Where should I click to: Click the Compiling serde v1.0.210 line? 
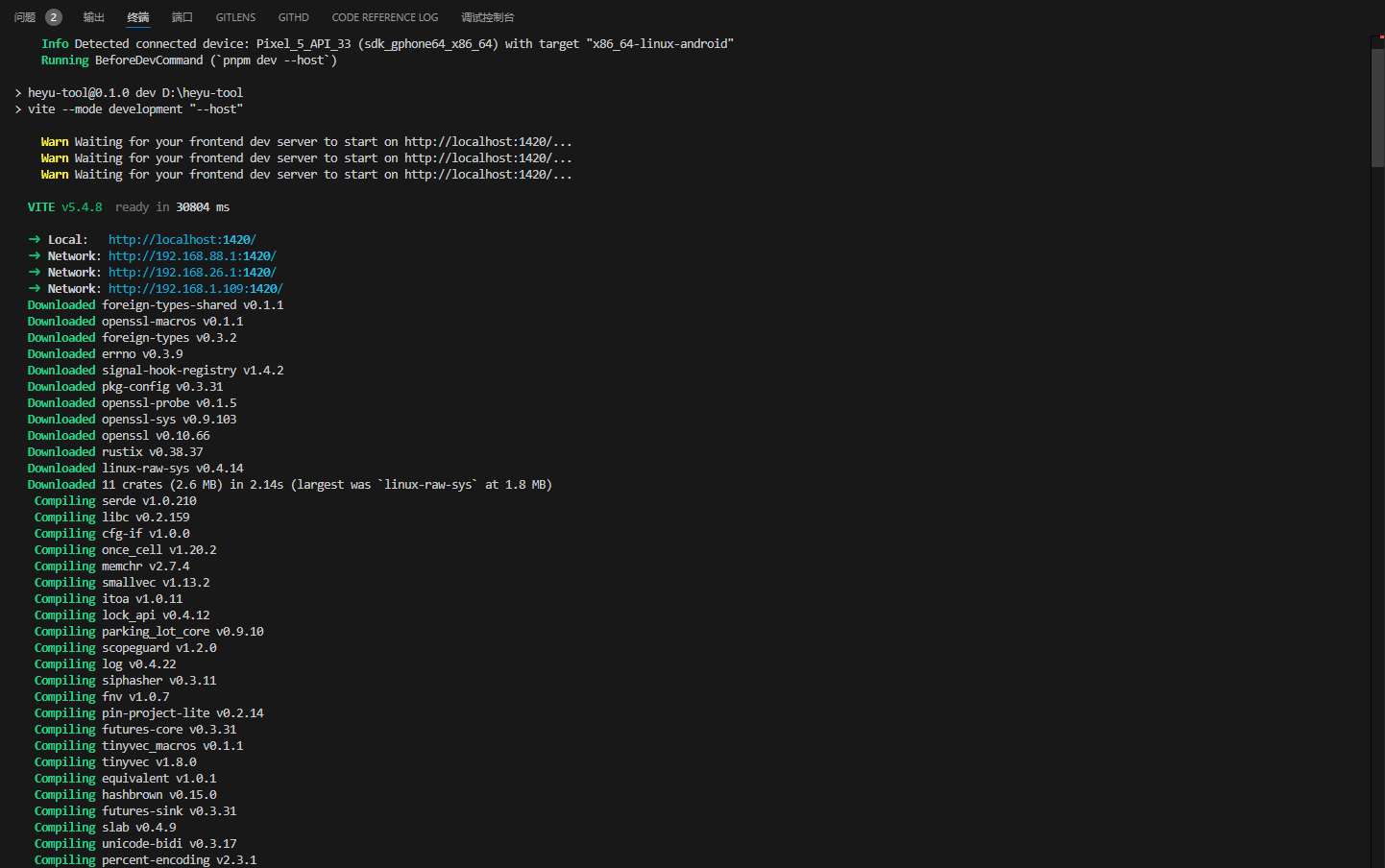115,501
